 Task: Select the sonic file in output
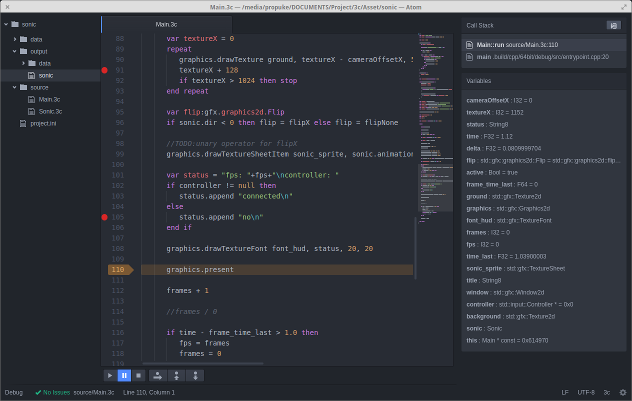tap(50, 75)
